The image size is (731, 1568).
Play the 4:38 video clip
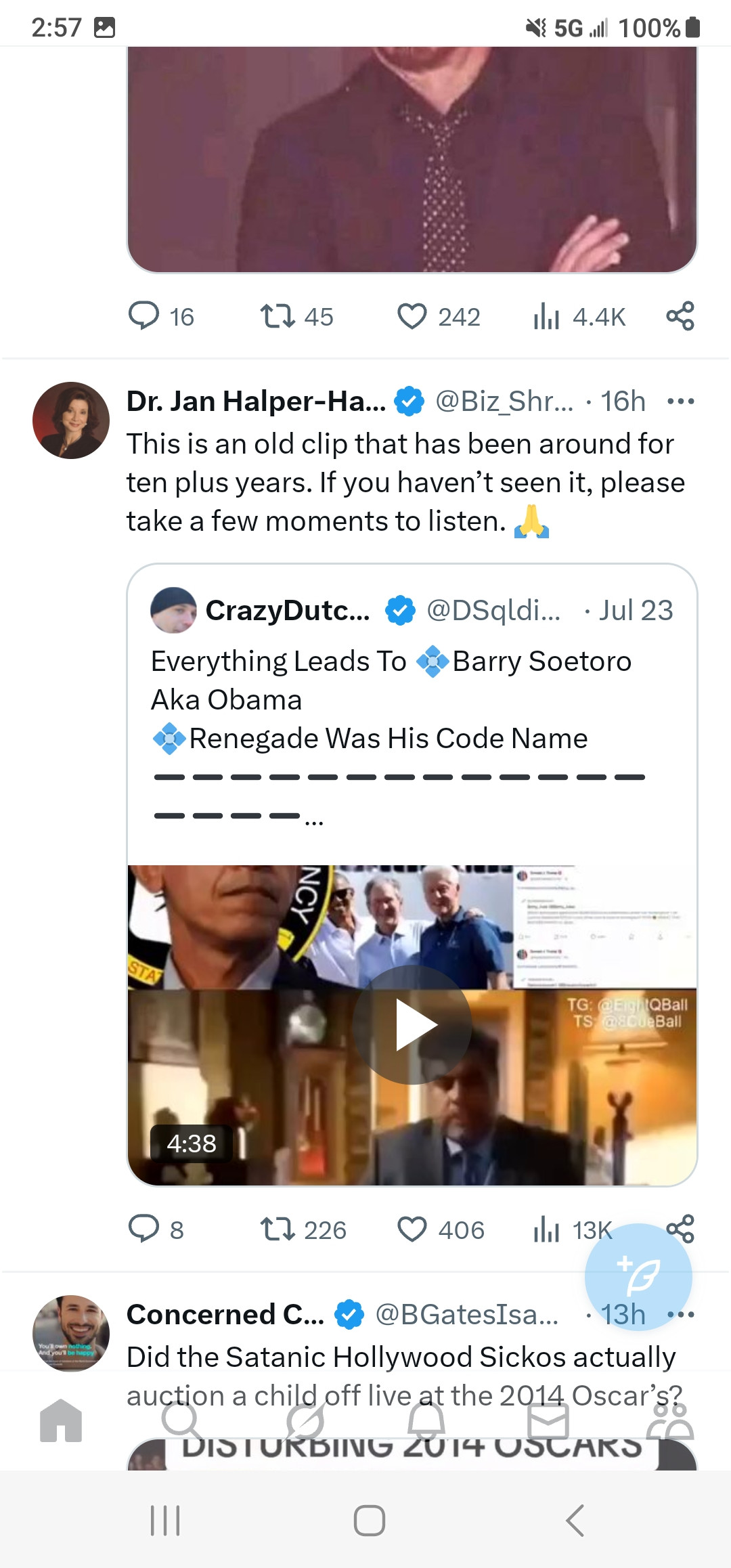[412, 1025]
